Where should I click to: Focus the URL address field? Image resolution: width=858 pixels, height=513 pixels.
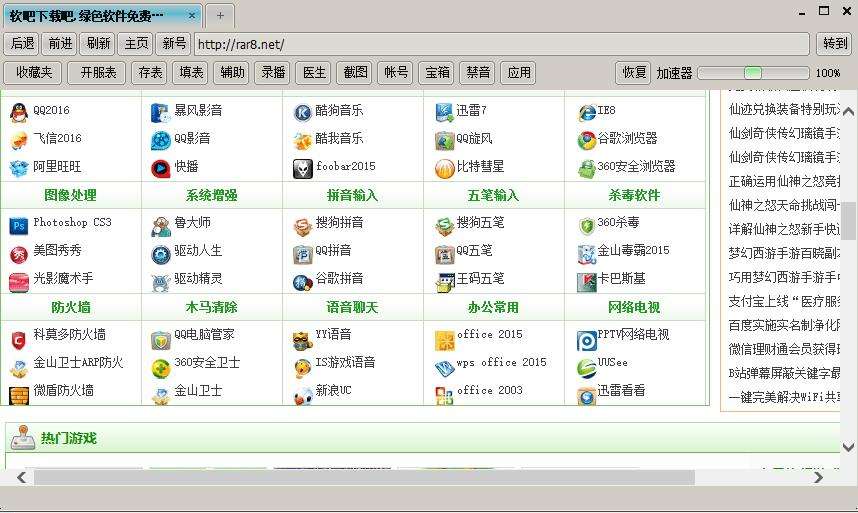click(x=502, y=44)
